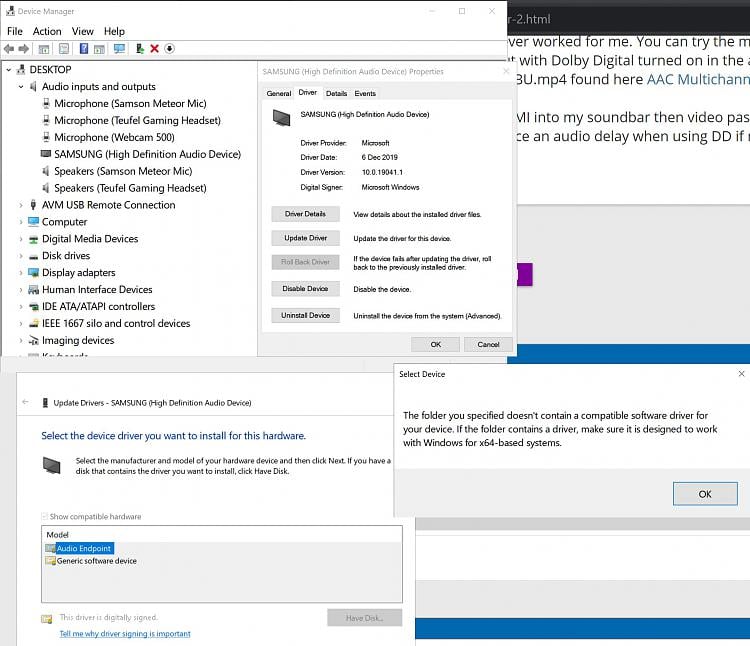
Task: Click the AVM USB Remote Connection plug icon
Action: coord(33,205)
